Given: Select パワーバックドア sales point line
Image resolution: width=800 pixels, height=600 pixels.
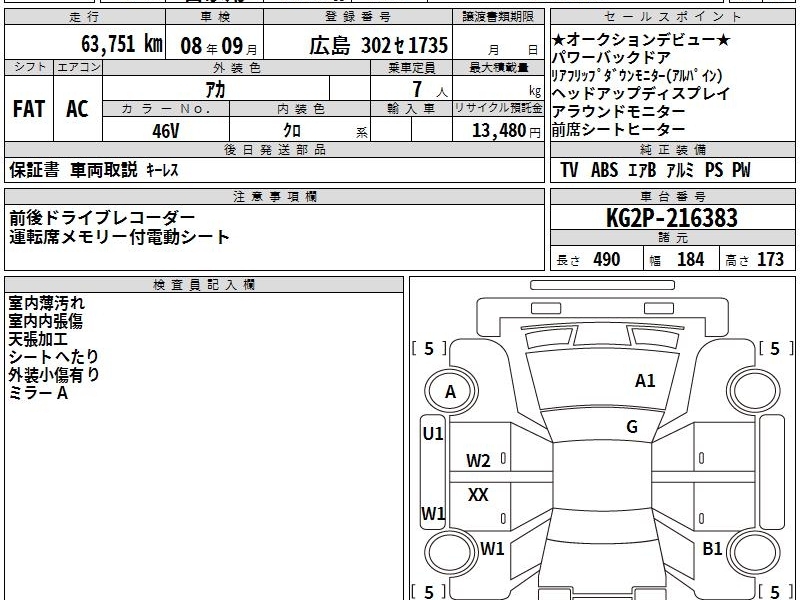Looking at the screenshot, I should coord(611,57).
